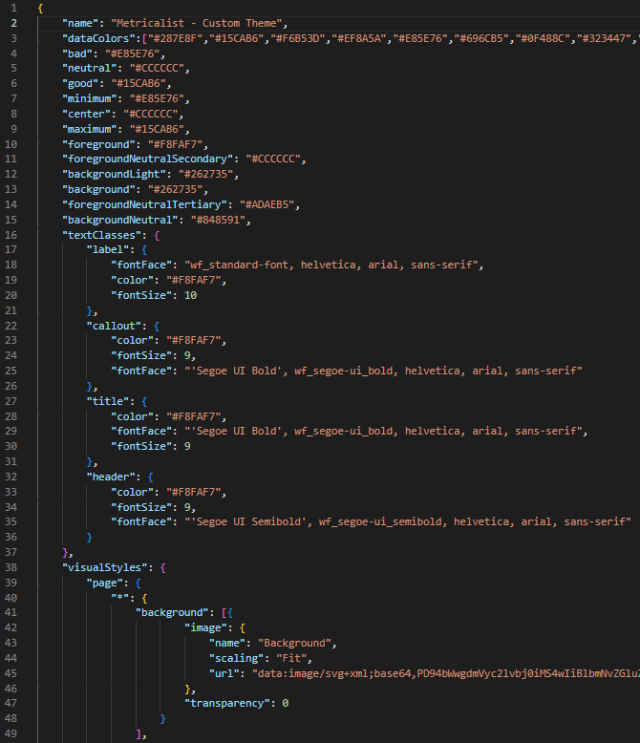Click the "#E85E76" value of the "bad" key
This screenshot has width=640, height=743.
point(135,53)
